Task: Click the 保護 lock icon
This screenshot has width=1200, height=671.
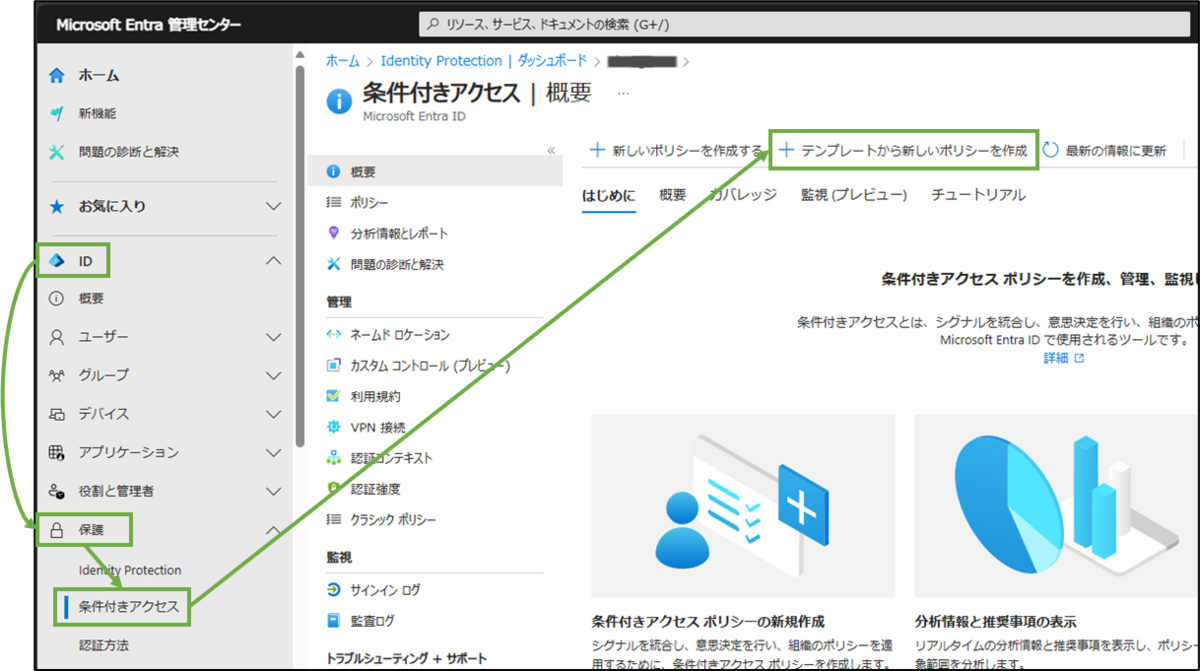Action: click(x=57, y=530)
